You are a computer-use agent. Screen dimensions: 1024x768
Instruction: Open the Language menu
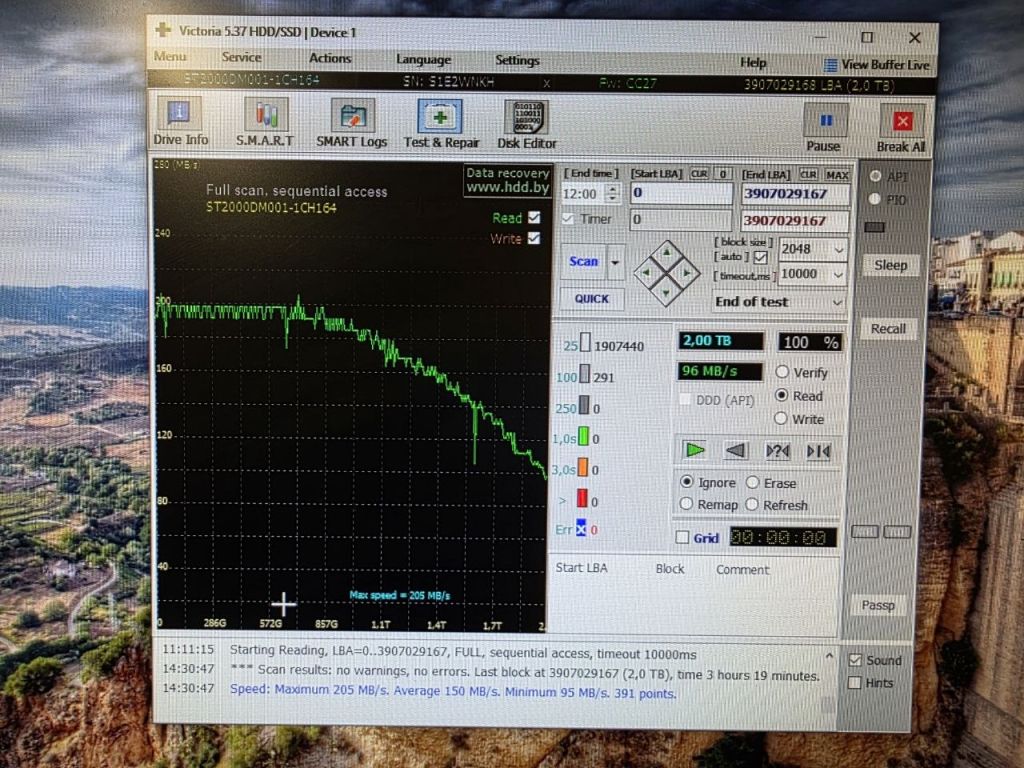[x=423, y=59]
